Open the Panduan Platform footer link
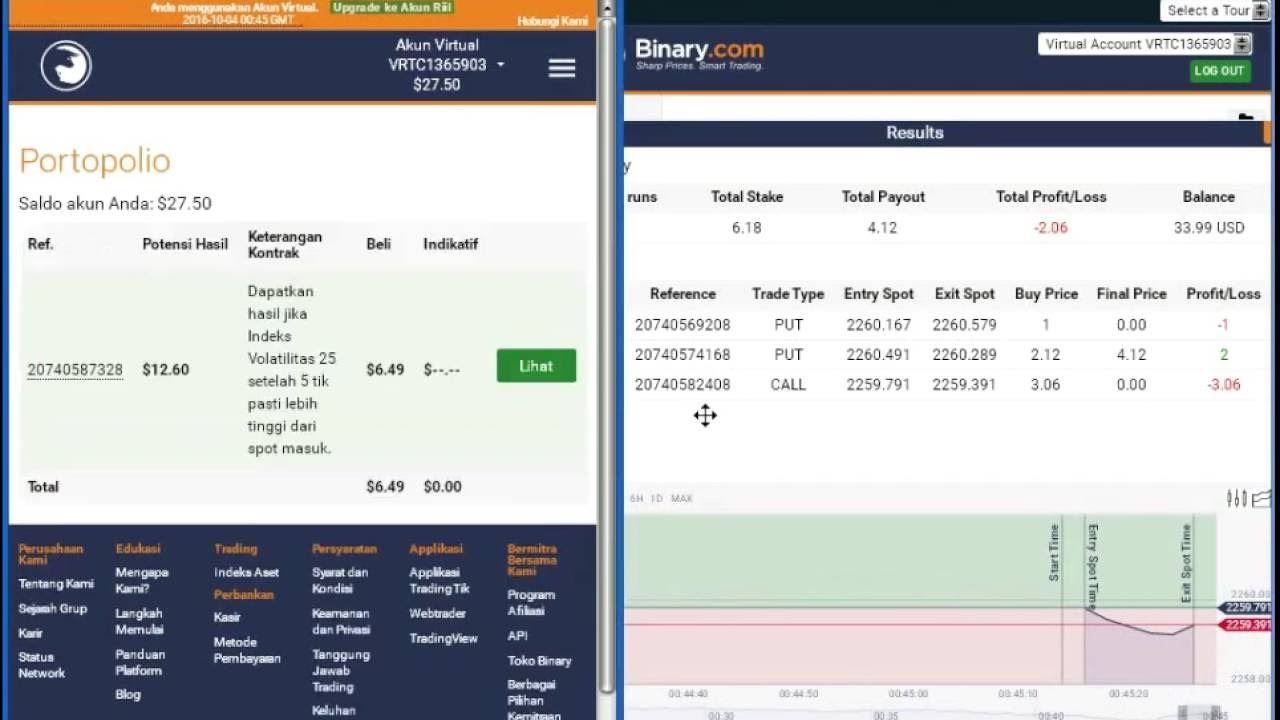Screen dimensions: 1280x720 141,662
